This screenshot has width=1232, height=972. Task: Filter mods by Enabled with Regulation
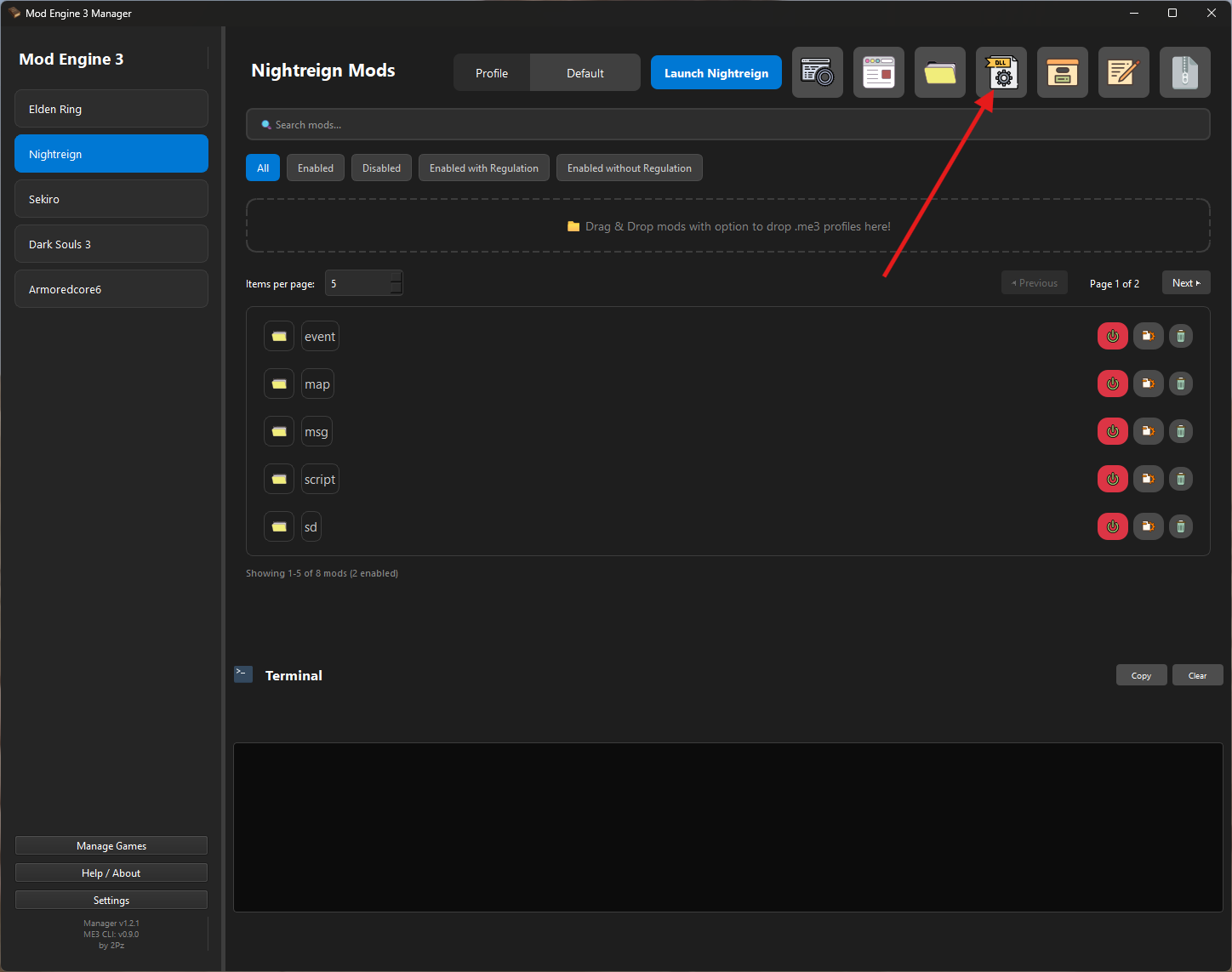(x=483, y=168)
